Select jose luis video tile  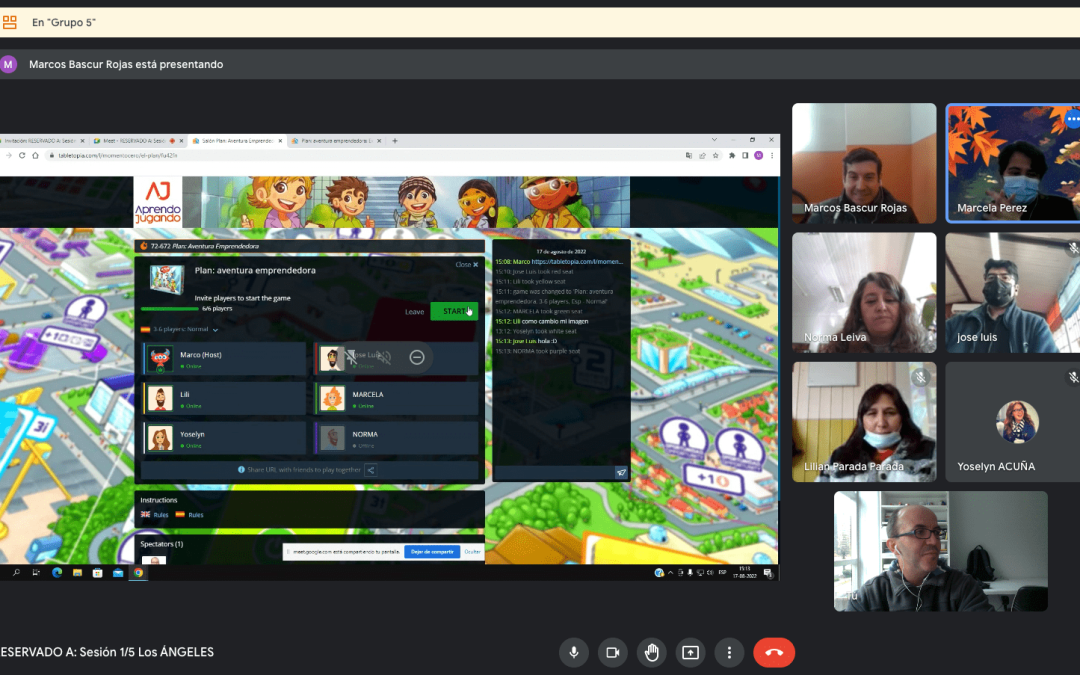pos(1012,293)
